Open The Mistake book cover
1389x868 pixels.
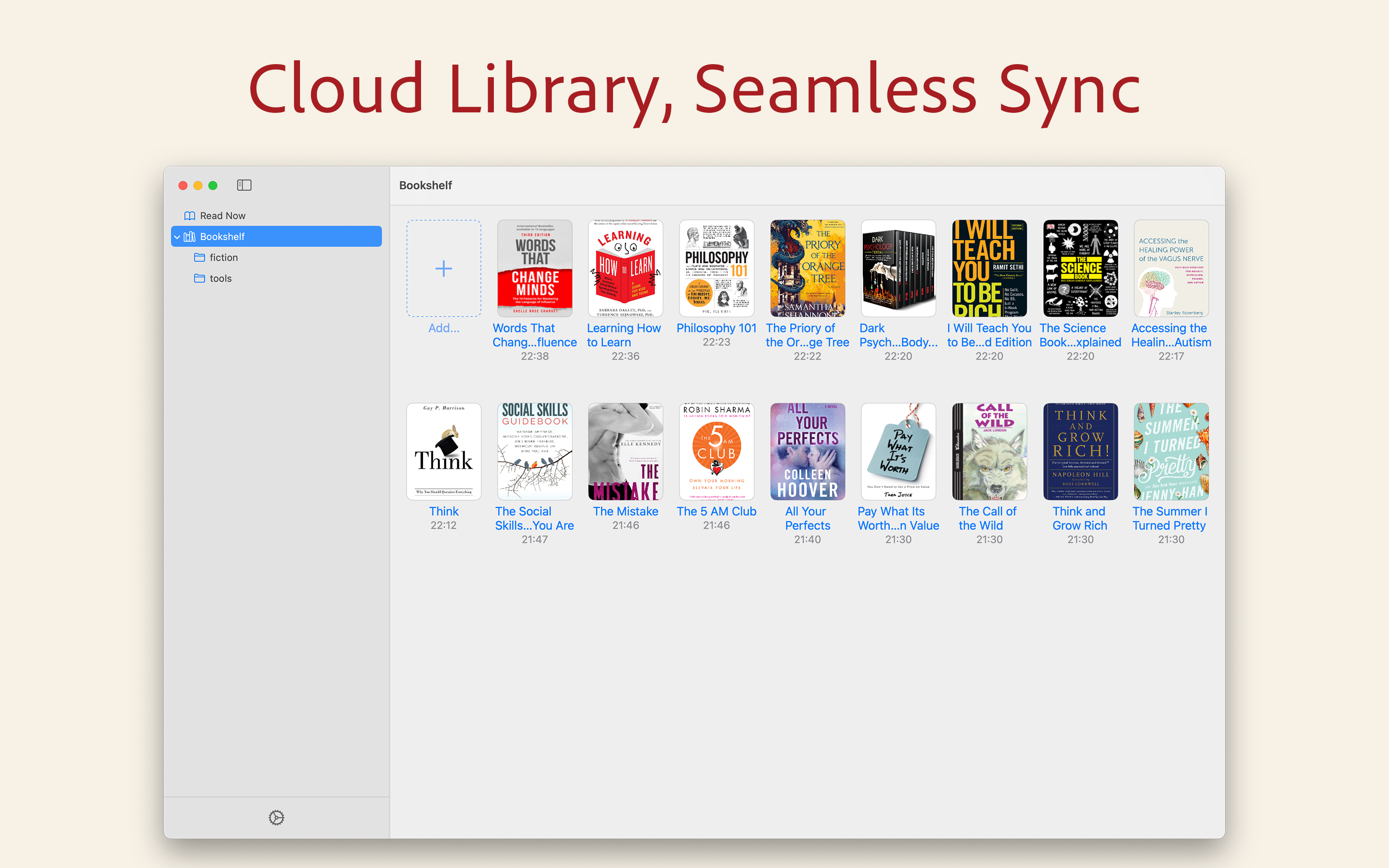(x=625, y=451)
